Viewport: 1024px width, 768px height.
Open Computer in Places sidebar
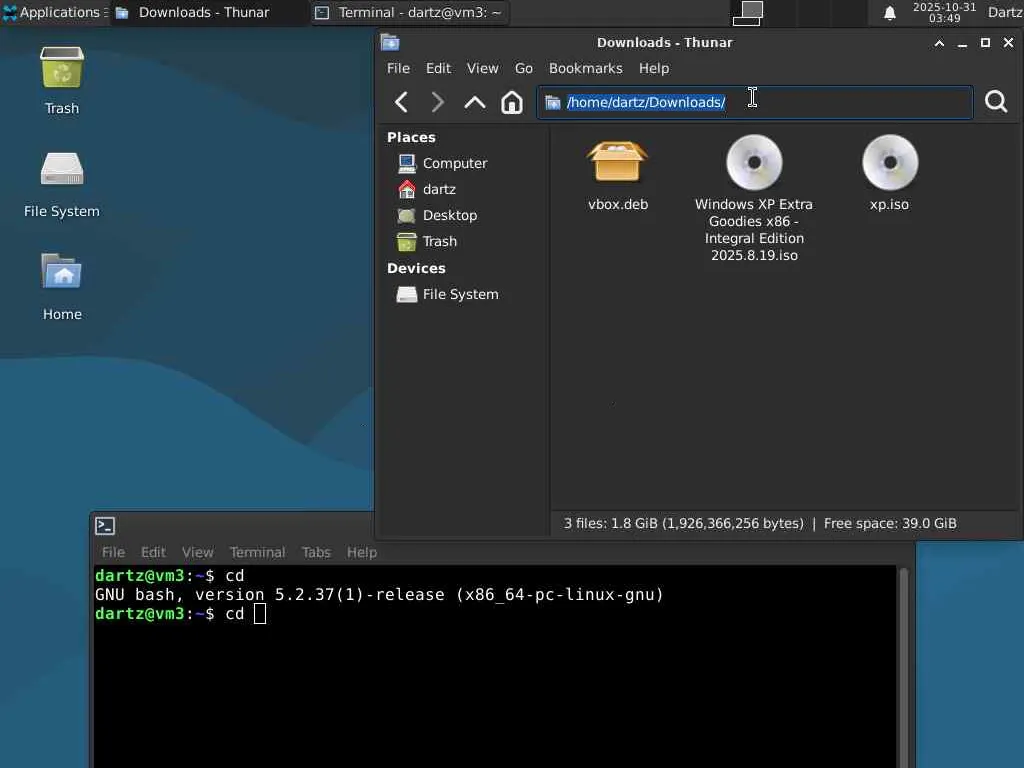click(x=443, y=163)
